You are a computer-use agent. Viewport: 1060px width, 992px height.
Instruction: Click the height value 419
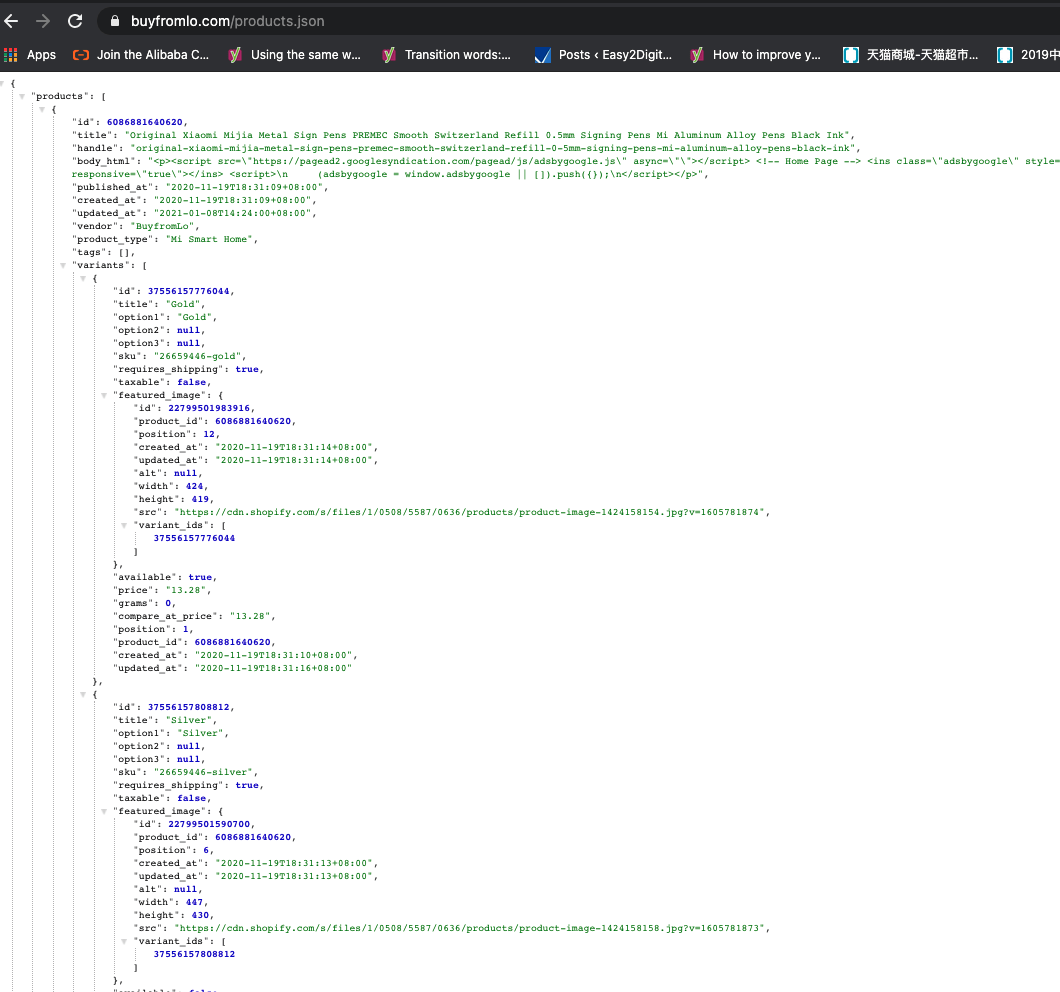point(200,499)
